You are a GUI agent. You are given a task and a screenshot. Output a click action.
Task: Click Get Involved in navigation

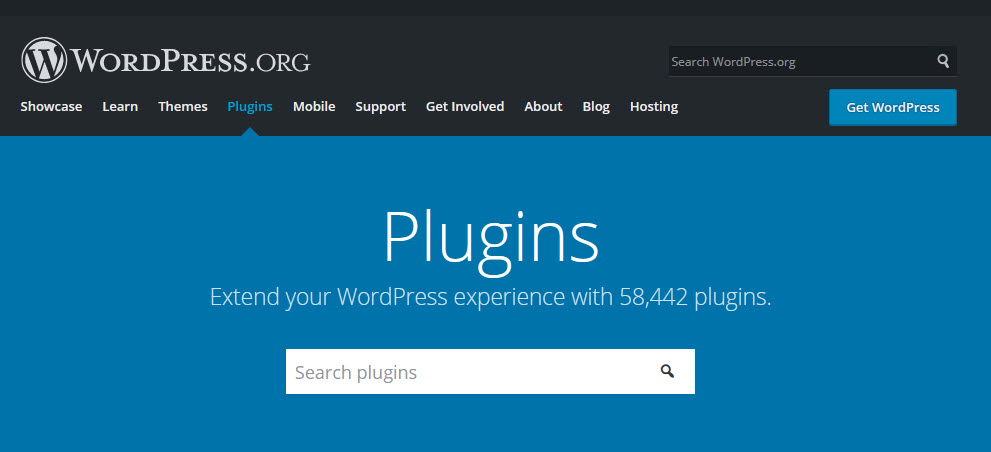click(465, 106)
